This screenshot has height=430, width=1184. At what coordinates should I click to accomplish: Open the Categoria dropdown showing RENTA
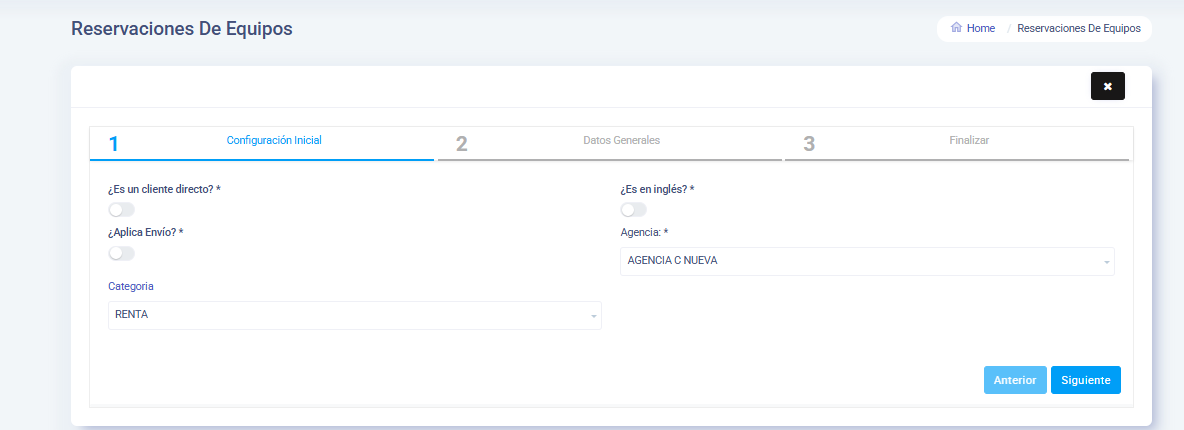[x=355, y=315]
